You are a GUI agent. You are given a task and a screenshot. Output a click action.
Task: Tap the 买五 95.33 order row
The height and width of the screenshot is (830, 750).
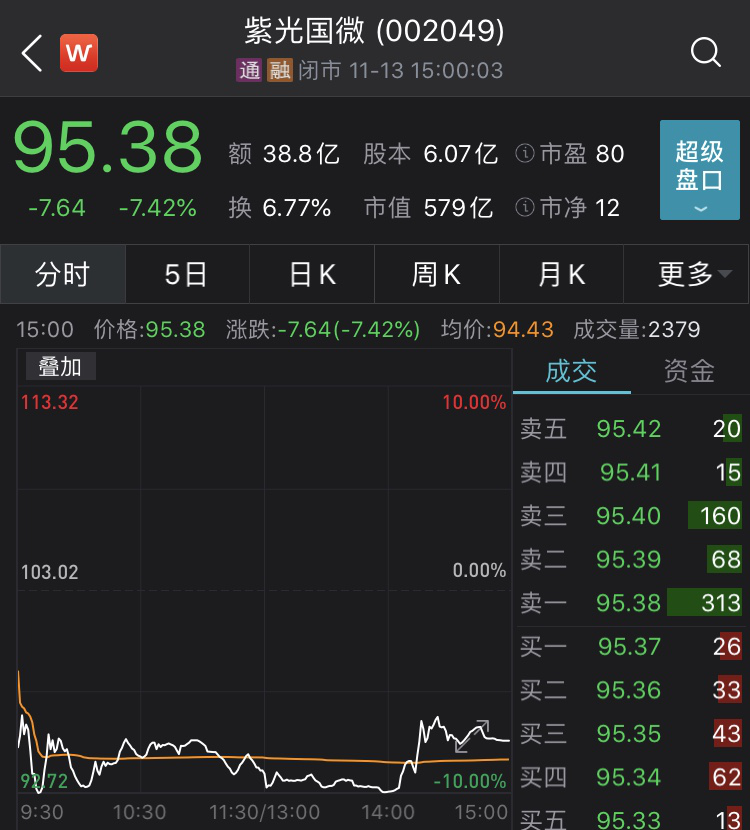630,818
